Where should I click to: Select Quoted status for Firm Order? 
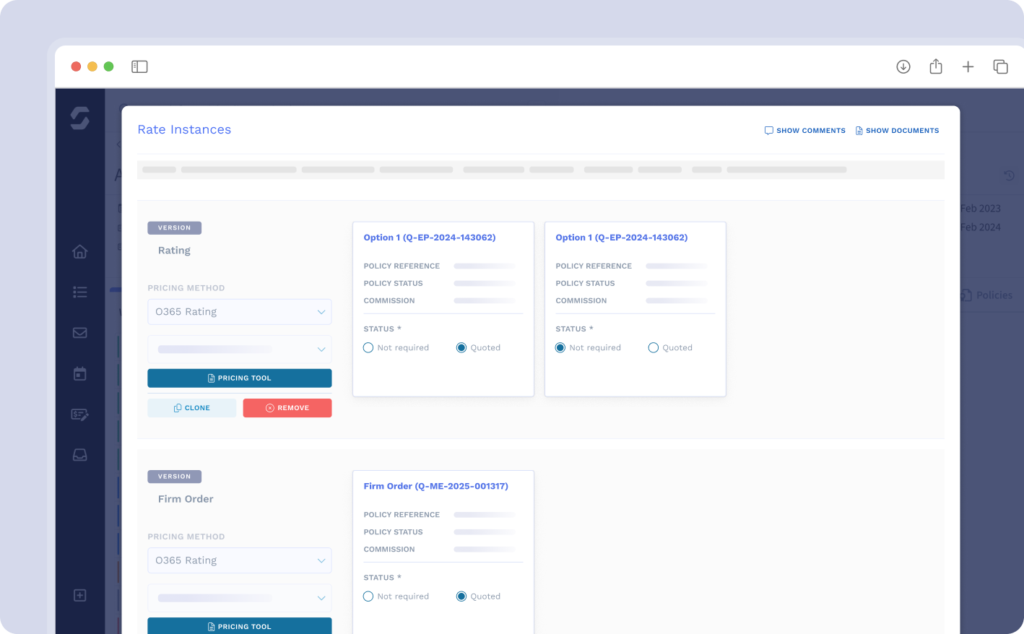pyautogui.click(x=459, y=596)
